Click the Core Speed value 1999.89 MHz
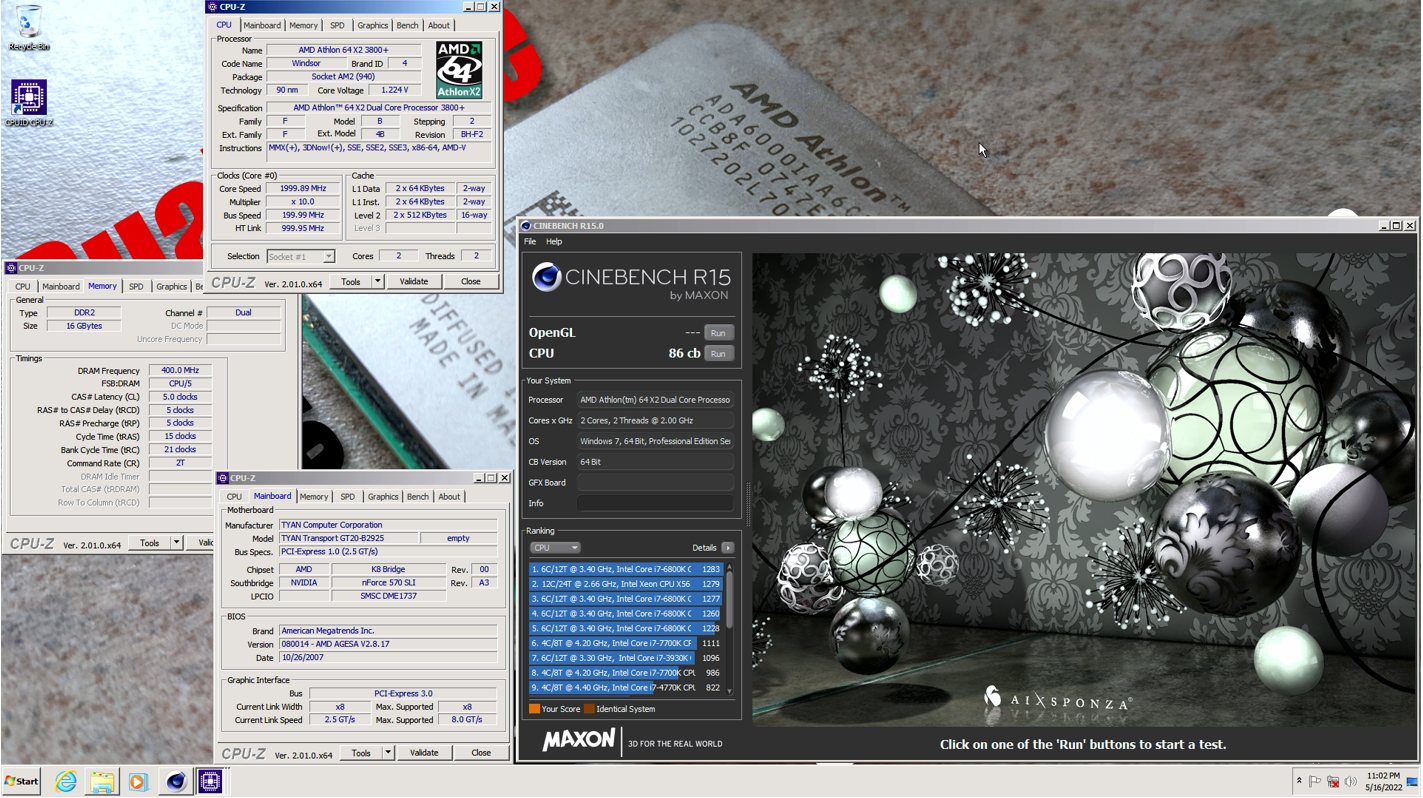 coord(302,189)
